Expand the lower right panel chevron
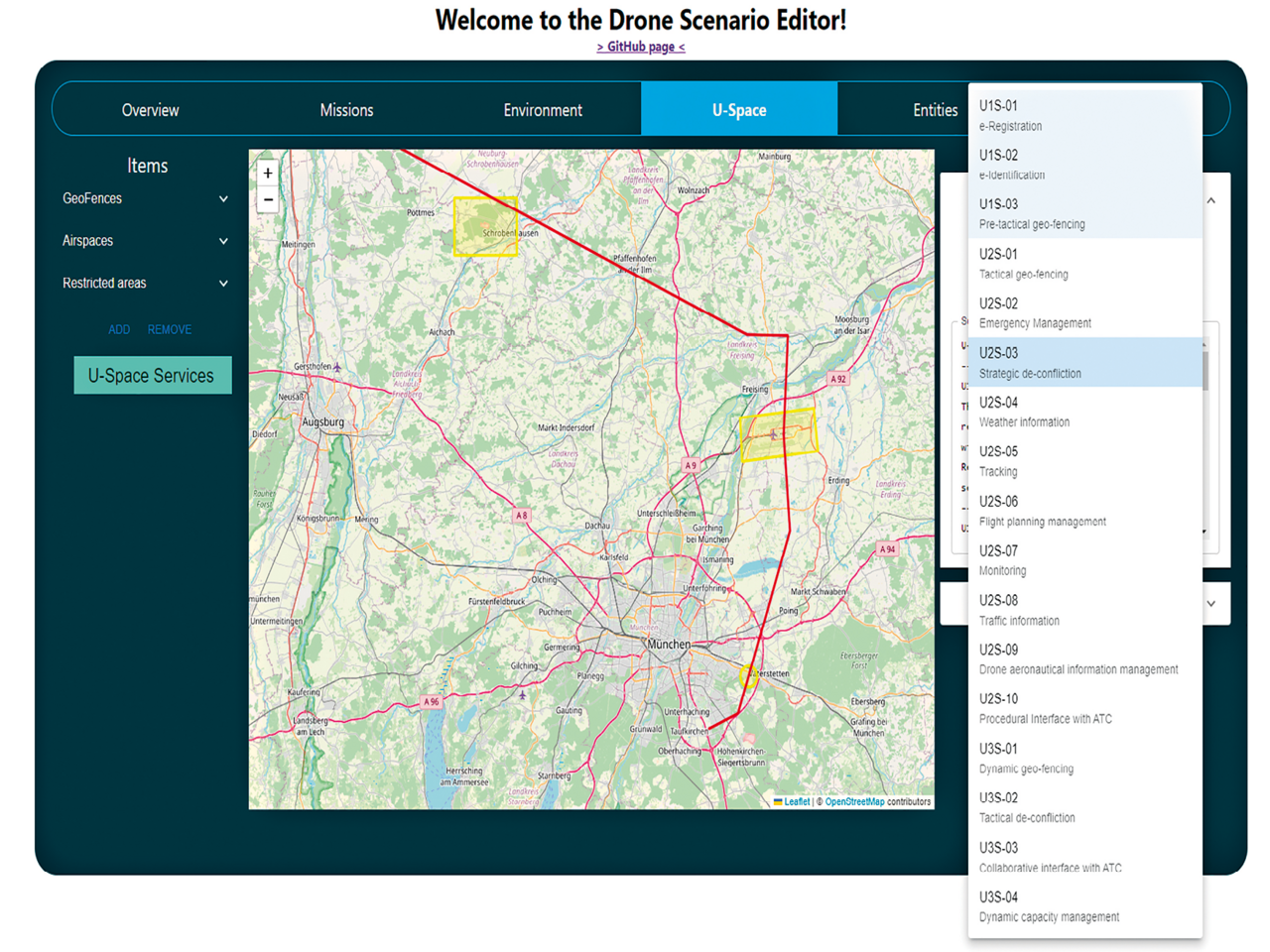The width and height of the screenshot is (1270, 952). click(1211, 604)
